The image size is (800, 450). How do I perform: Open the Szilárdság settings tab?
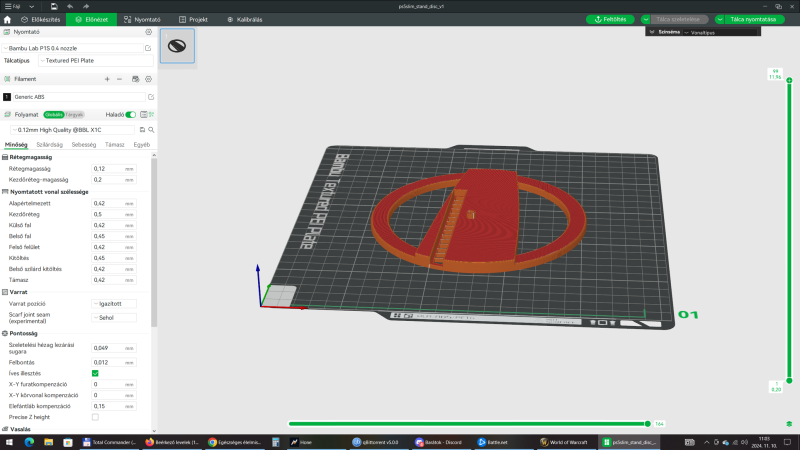point(49,145)
